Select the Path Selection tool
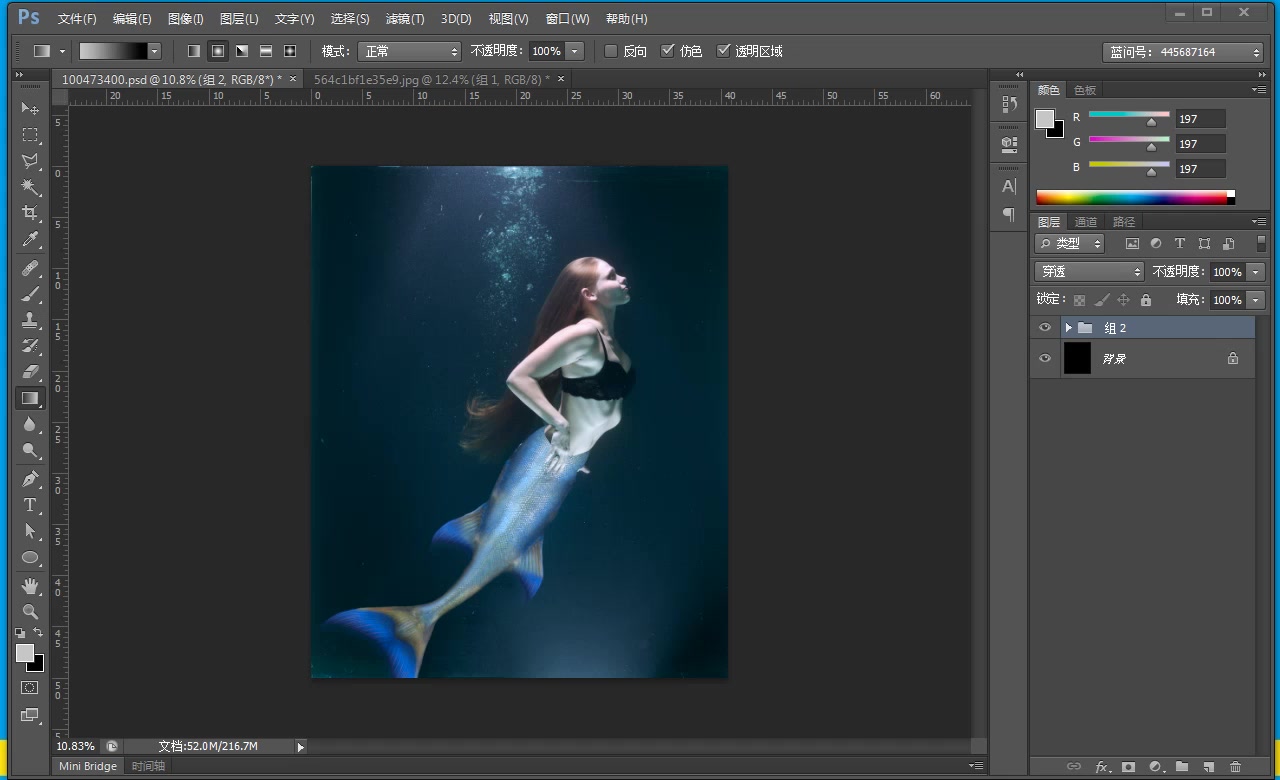 click(x=30, y=531)
